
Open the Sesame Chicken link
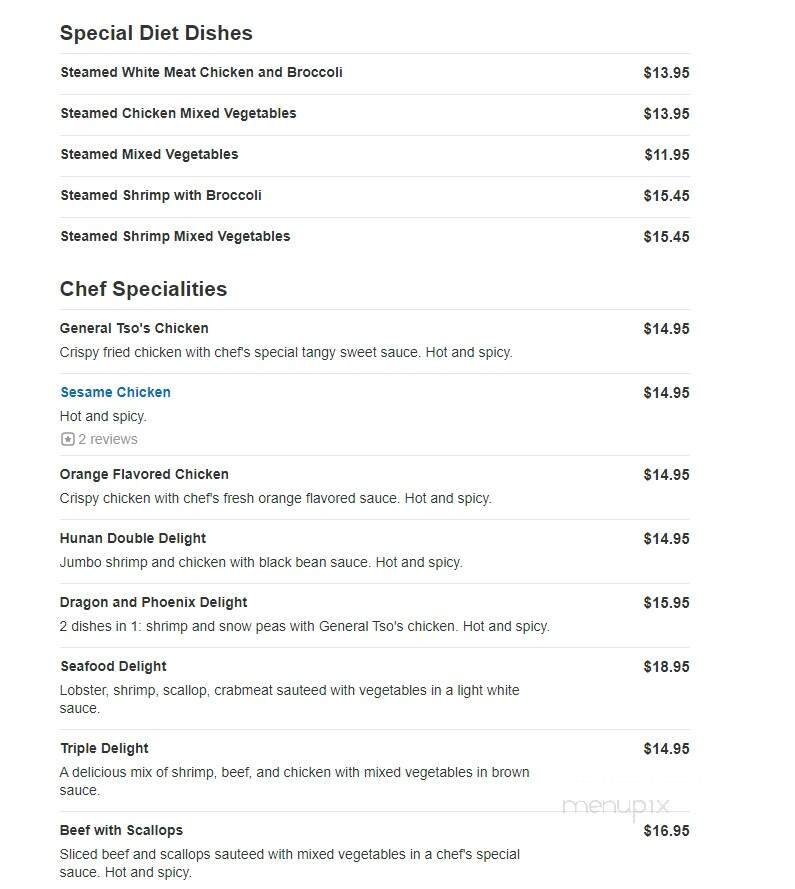tap(116, 392)
